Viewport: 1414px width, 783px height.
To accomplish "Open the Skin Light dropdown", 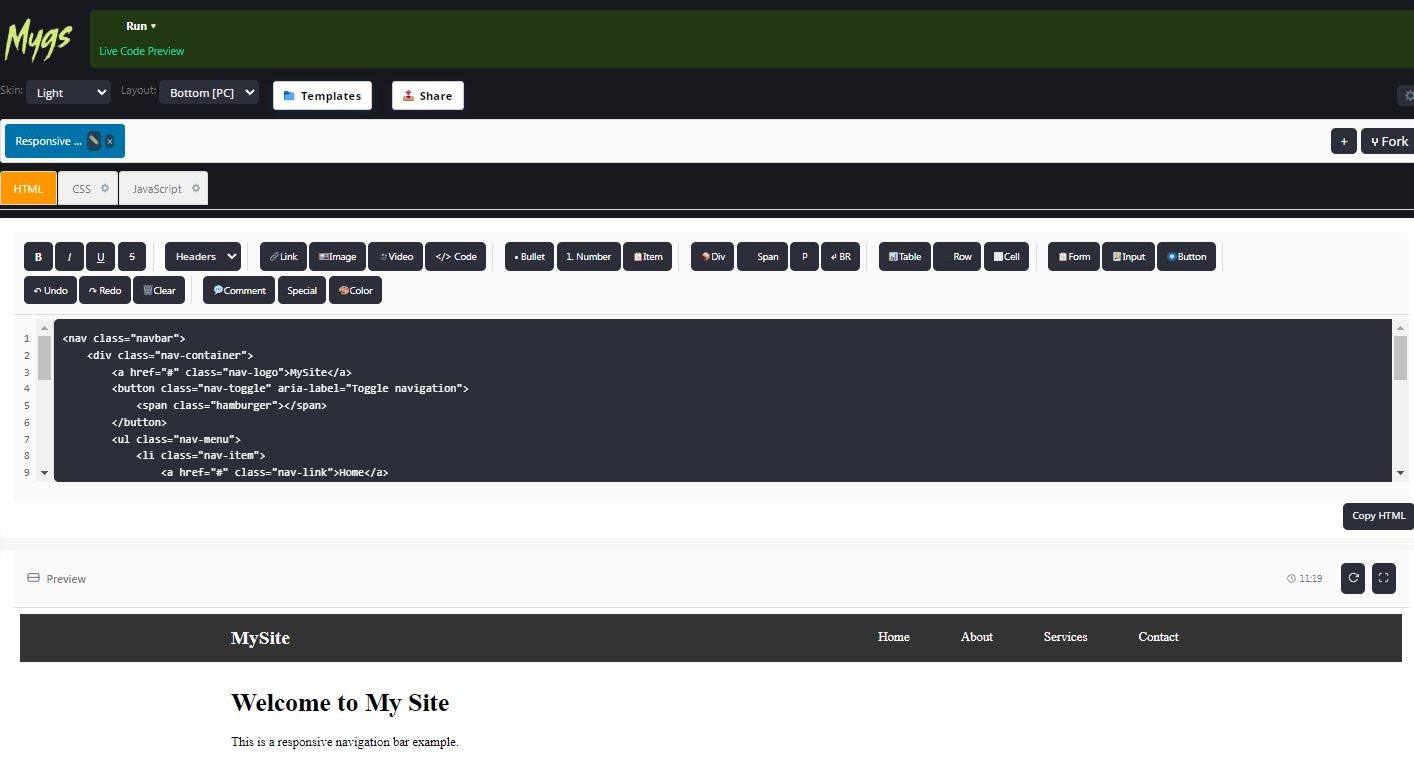I will pos(68,92).
